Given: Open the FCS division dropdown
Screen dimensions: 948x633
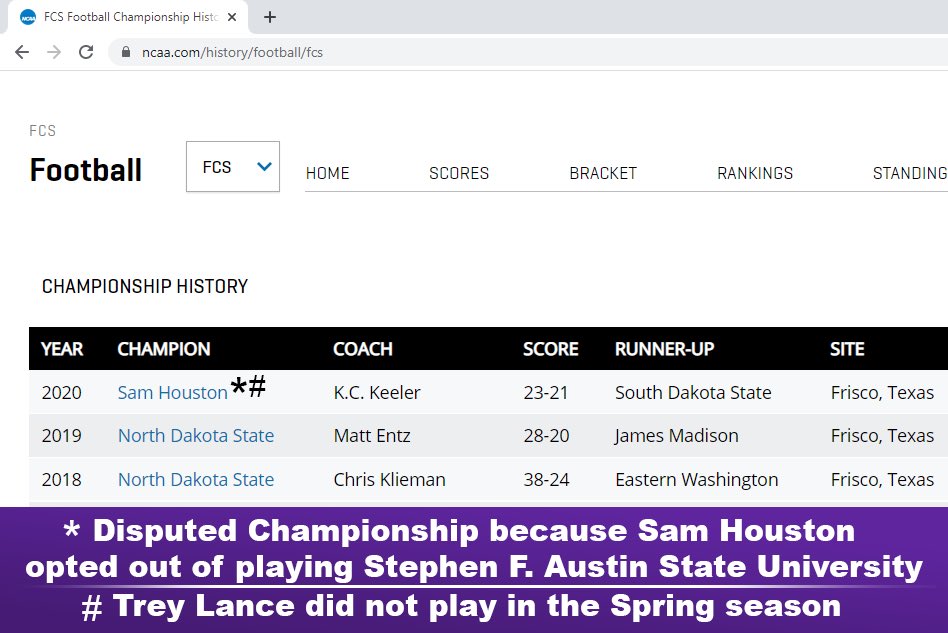Looking at the screenshot, I should [x=233, y=167].
